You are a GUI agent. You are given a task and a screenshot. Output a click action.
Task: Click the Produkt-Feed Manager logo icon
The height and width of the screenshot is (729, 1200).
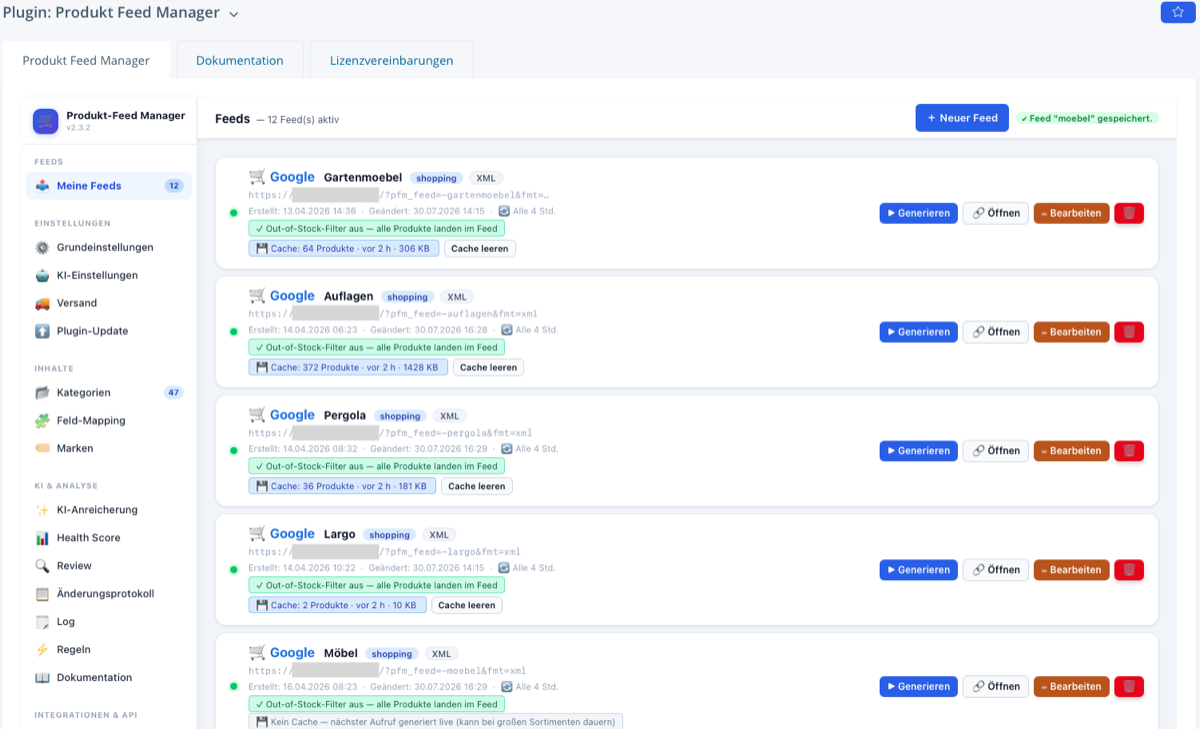[45, 121]
